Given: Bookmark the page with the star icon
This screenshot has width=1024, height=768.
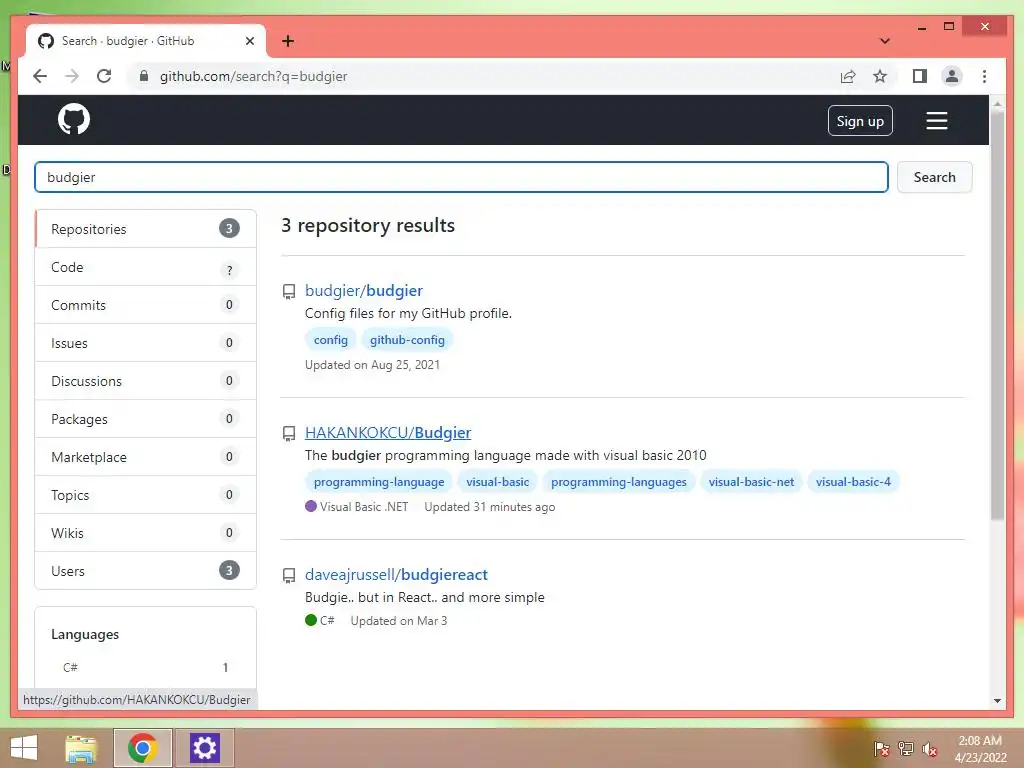Looking at the screenshot, I should [880, 76].
